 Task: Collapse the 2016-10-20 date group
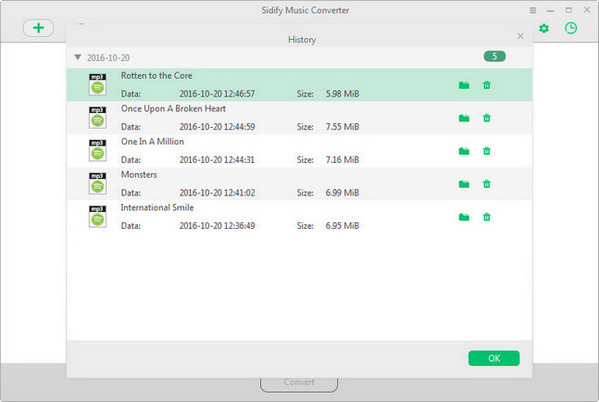(x=78, y=57)
